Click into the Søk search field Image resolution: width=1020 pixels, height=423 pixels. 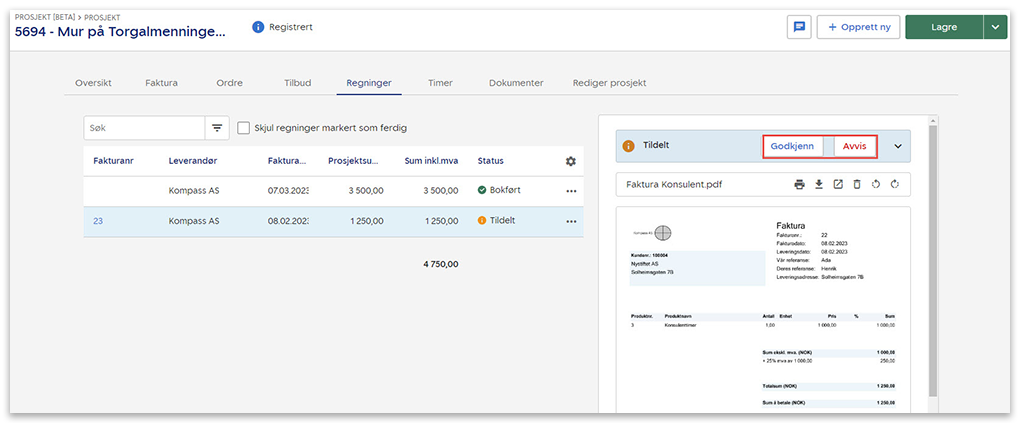click(x=144, y=128)
